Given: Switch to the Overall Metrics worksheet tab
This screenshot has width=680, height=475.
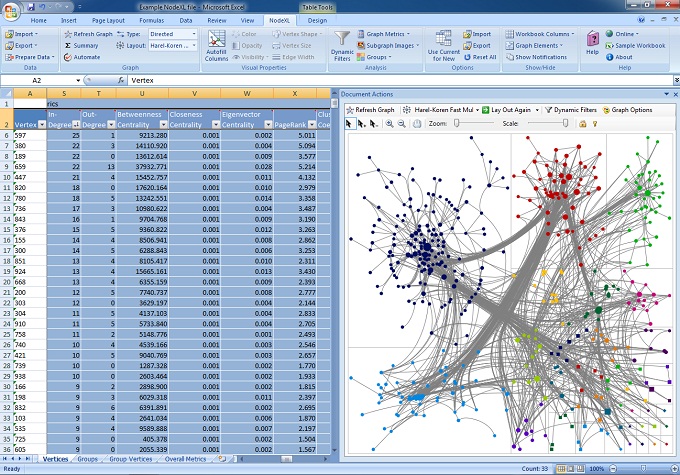Looking at the screenshot, I should [x=185, y=459].
